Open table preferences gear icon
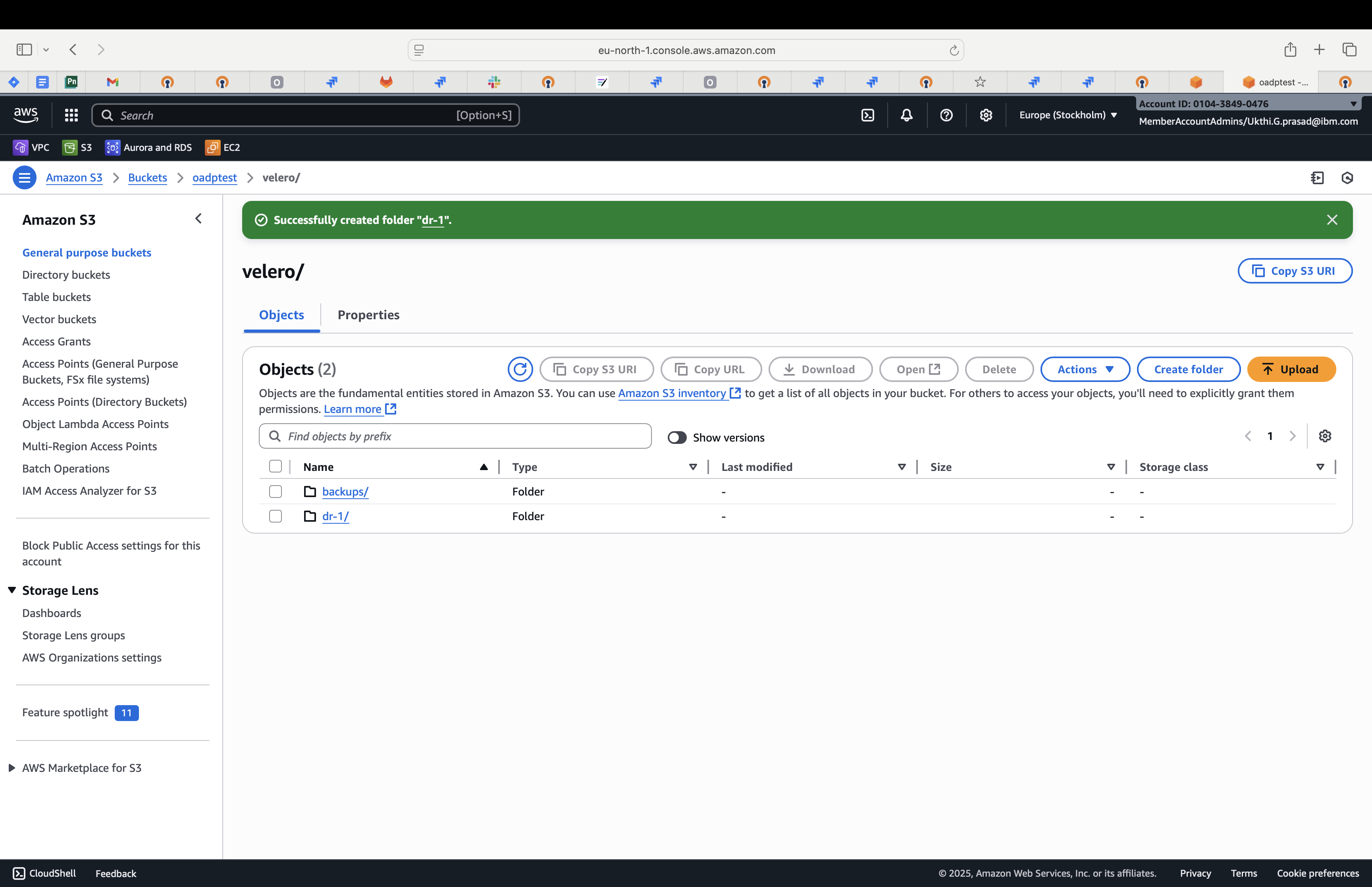Viewport: 1372px width, 887px height. [x=1325, y=436]
